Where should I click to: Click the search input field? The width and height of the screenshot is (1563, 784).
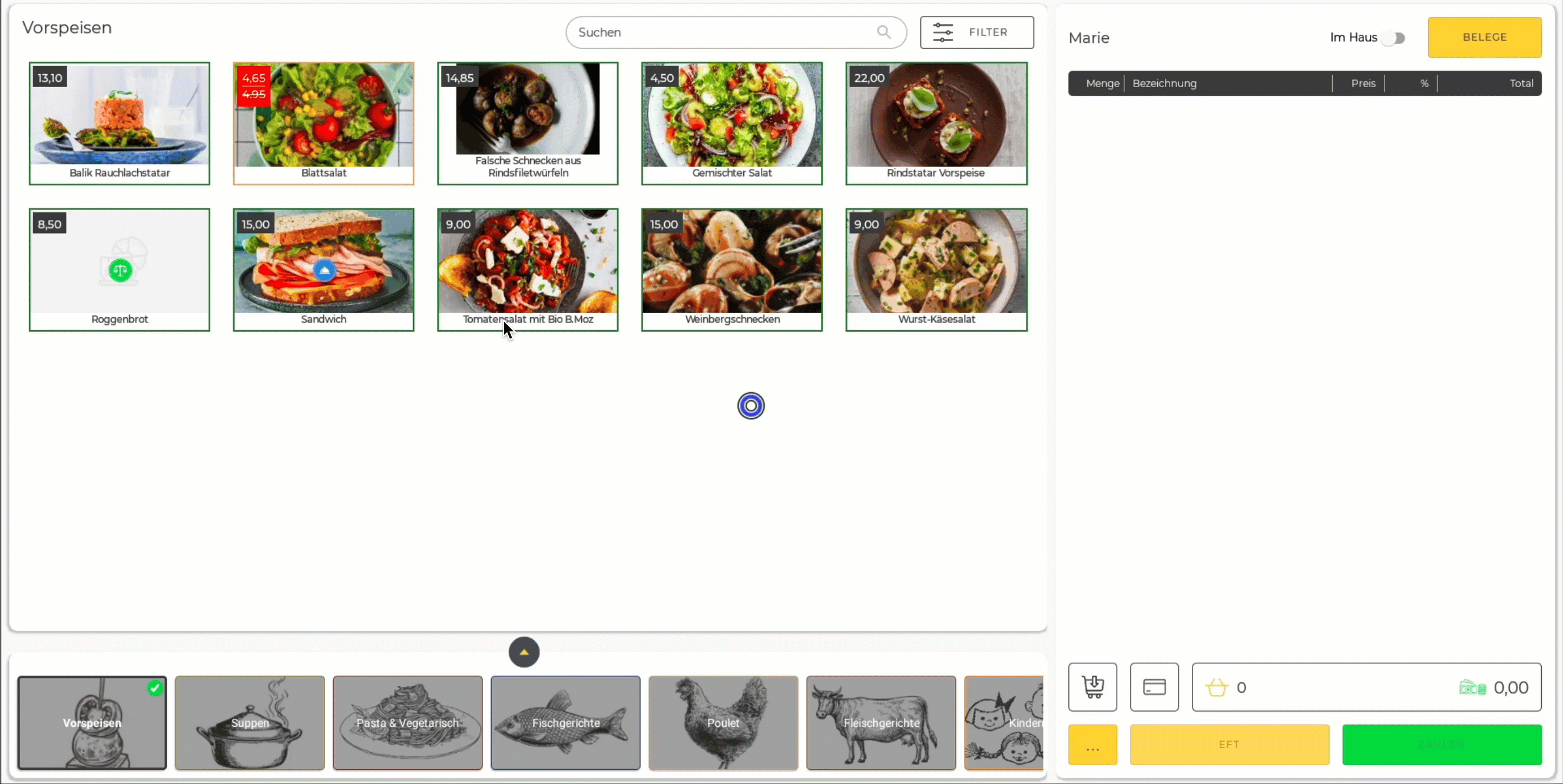735,32
